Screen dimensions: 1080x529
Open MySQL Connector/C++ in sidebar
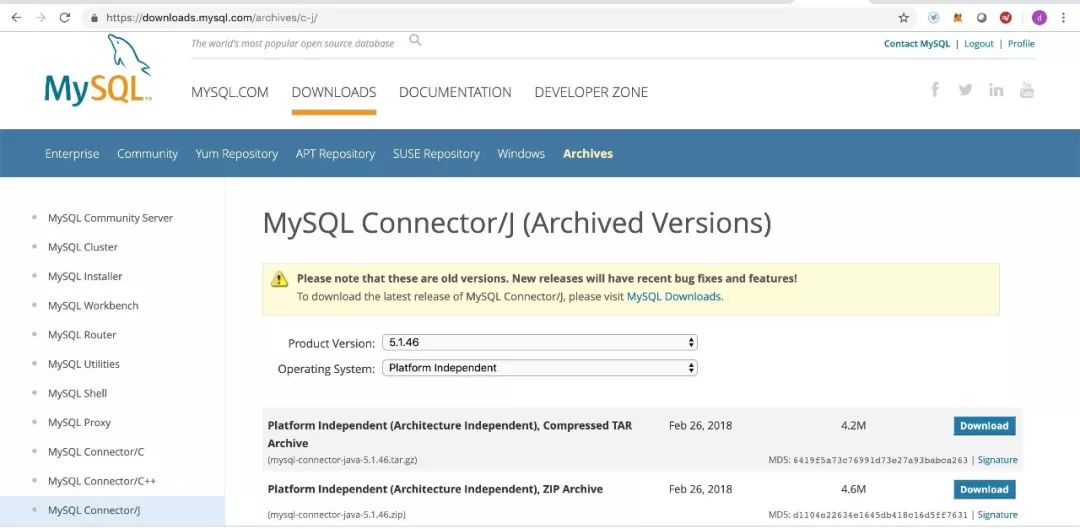pos(102,481)
